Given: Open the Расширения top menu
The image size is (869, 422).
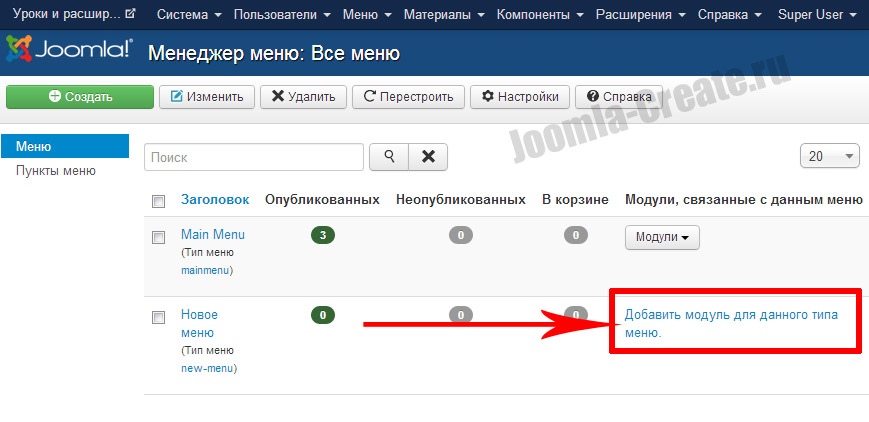Looking at the screenshot, I should pos(640,15).
